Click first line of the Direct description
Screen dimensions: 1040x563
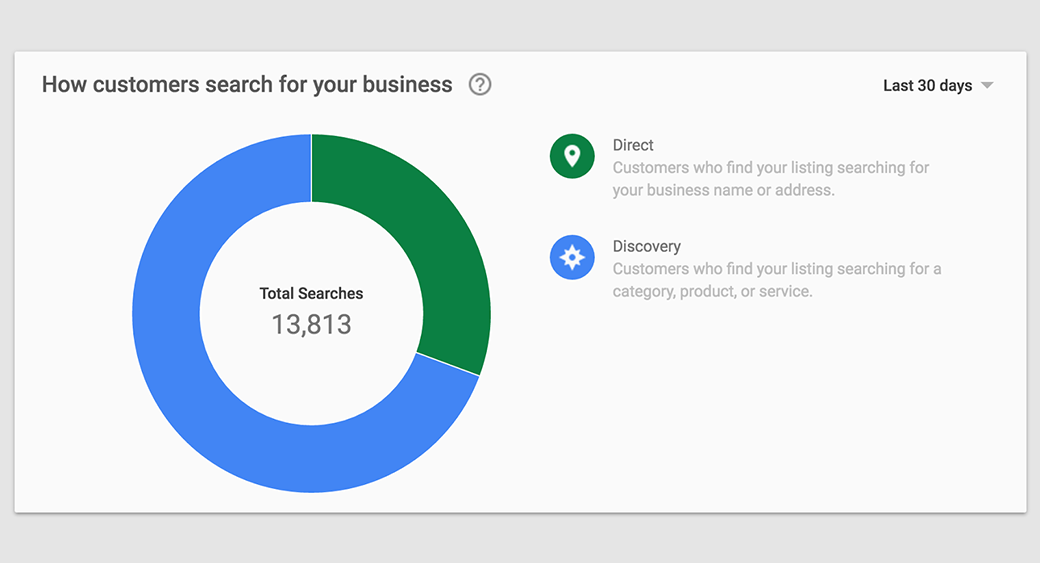point(770,168)
